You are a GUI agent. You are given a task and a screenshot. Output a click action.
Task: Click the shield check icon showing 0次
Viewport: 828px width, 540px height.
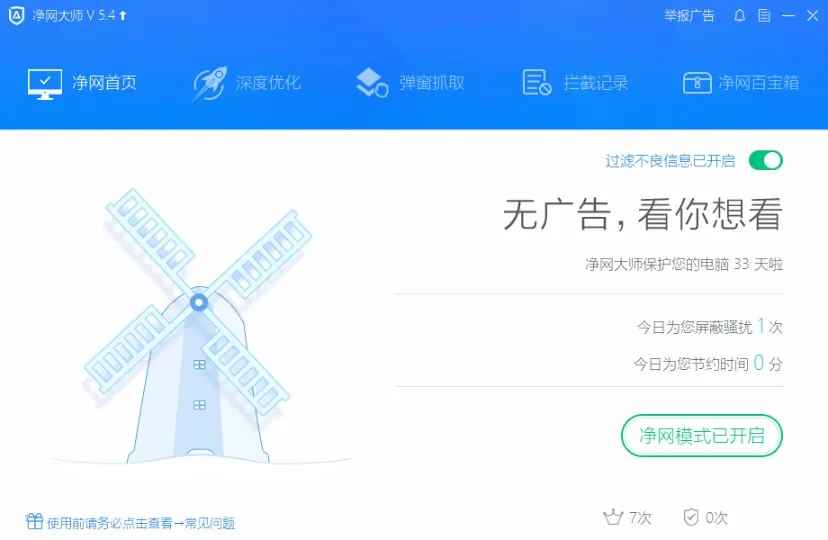(691, 517)
